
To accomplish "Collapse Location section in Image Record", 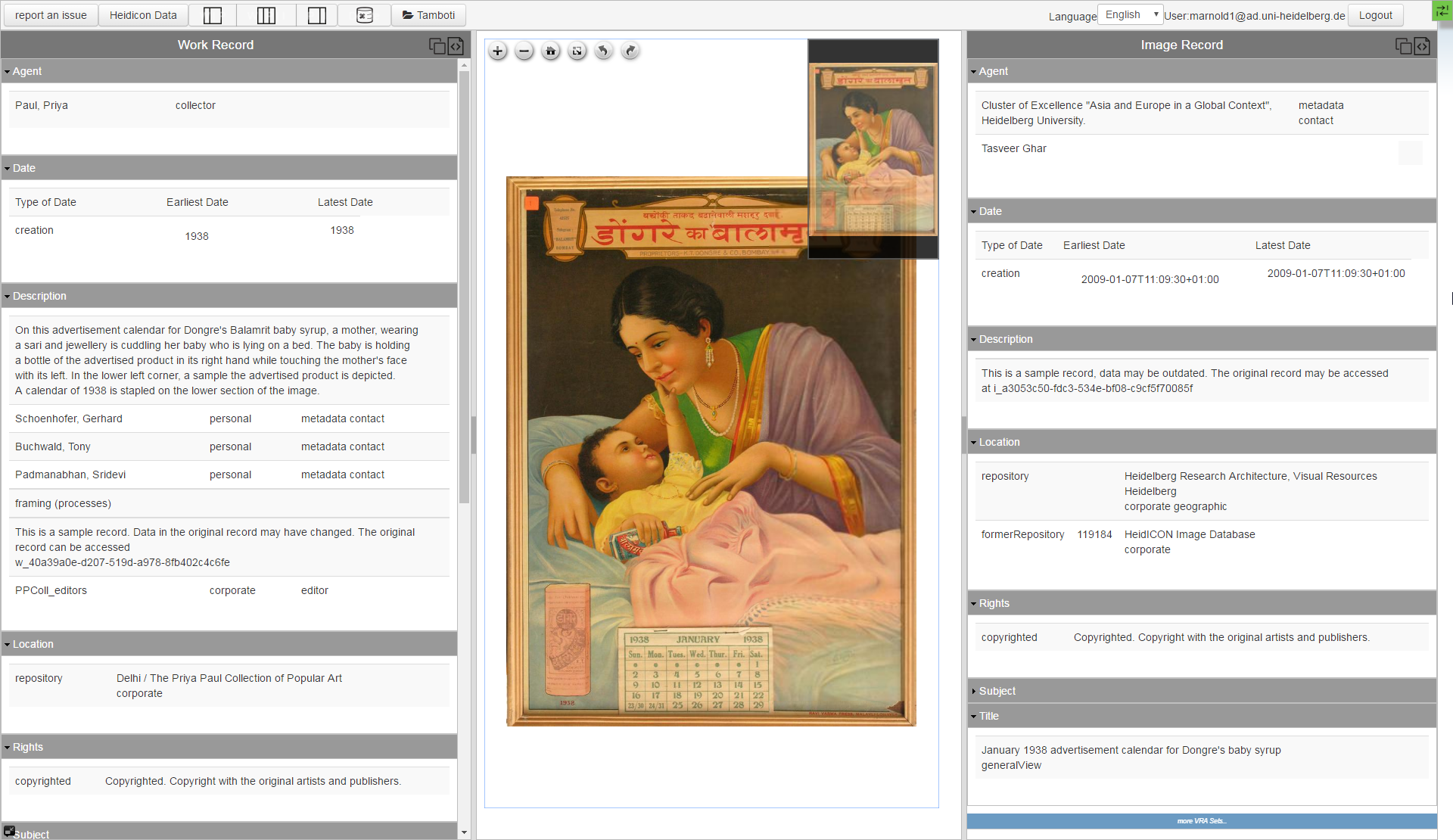I will 999,442.
